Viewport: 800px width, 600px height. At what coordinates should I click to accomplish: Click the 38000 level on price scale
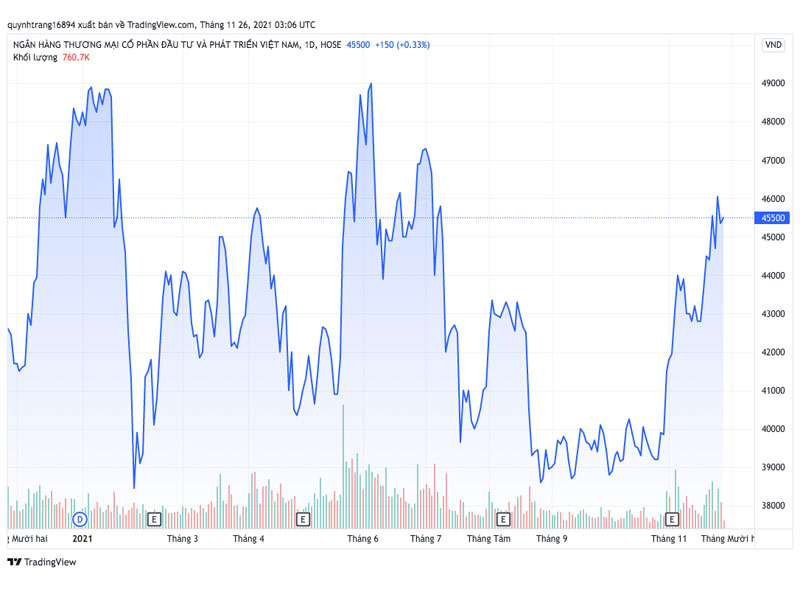[x=772, y=506]
